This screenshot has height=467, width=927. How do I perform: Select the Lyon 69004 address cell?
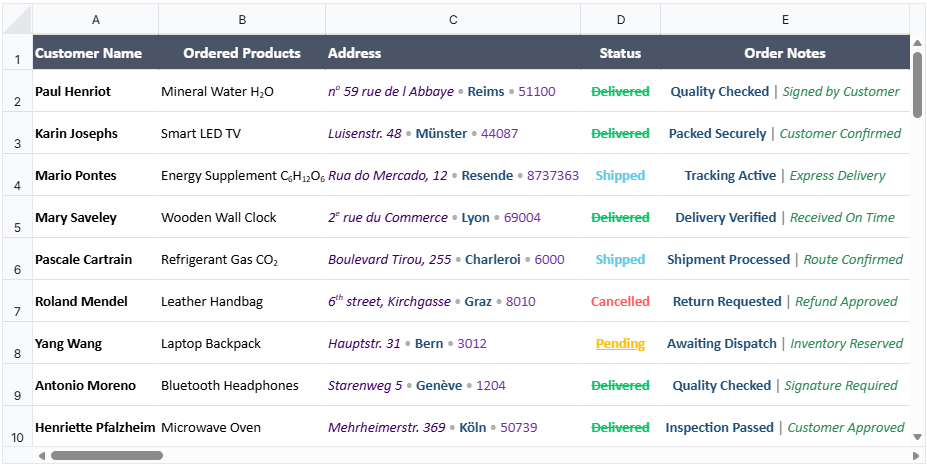(453, 217)
